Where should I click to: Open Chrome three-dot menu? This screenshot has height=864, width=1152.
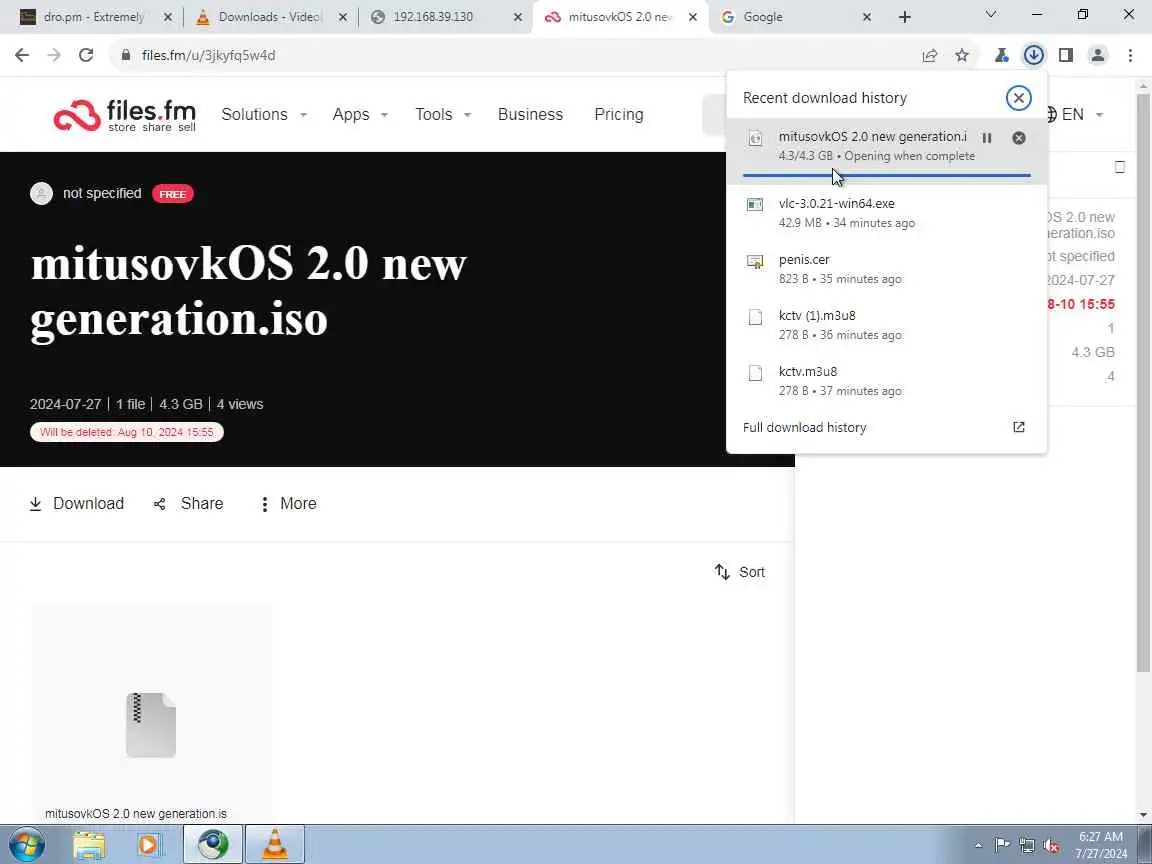(x=1130, y=55)
